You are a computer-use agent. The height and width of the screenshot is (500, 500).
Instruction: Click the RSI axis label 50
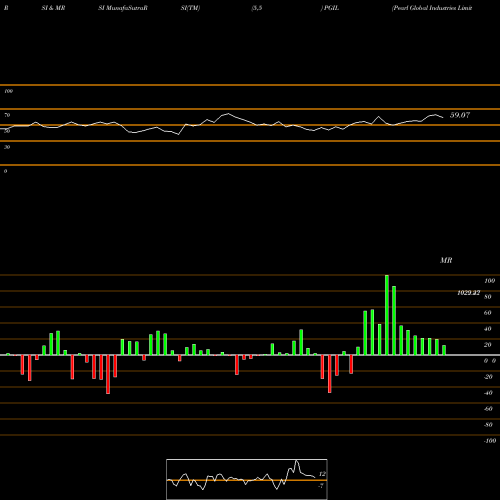point(7,131)
